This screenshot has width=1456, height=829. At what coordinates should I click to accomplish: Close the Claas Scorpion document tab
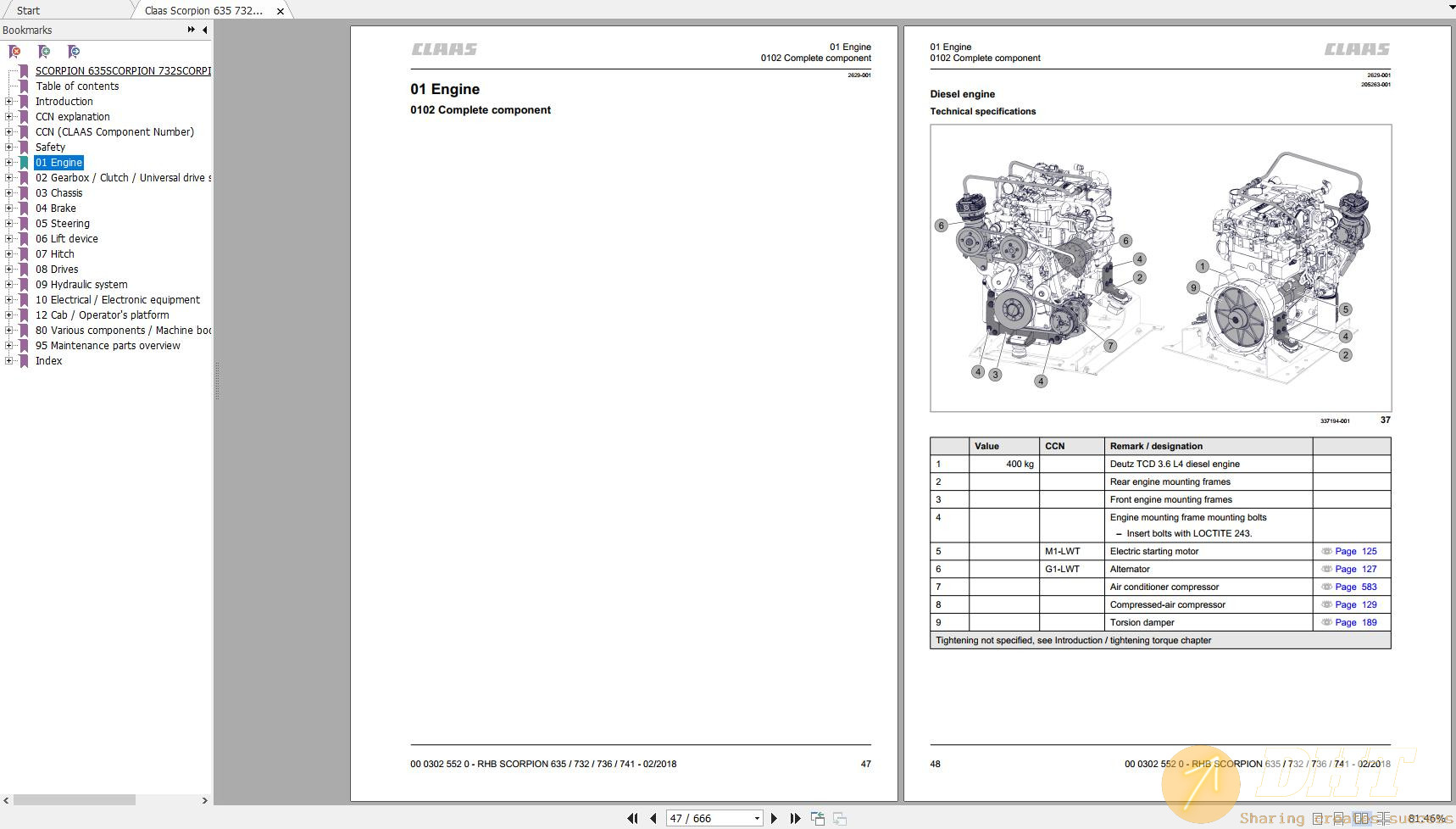[x=281, y=11]
